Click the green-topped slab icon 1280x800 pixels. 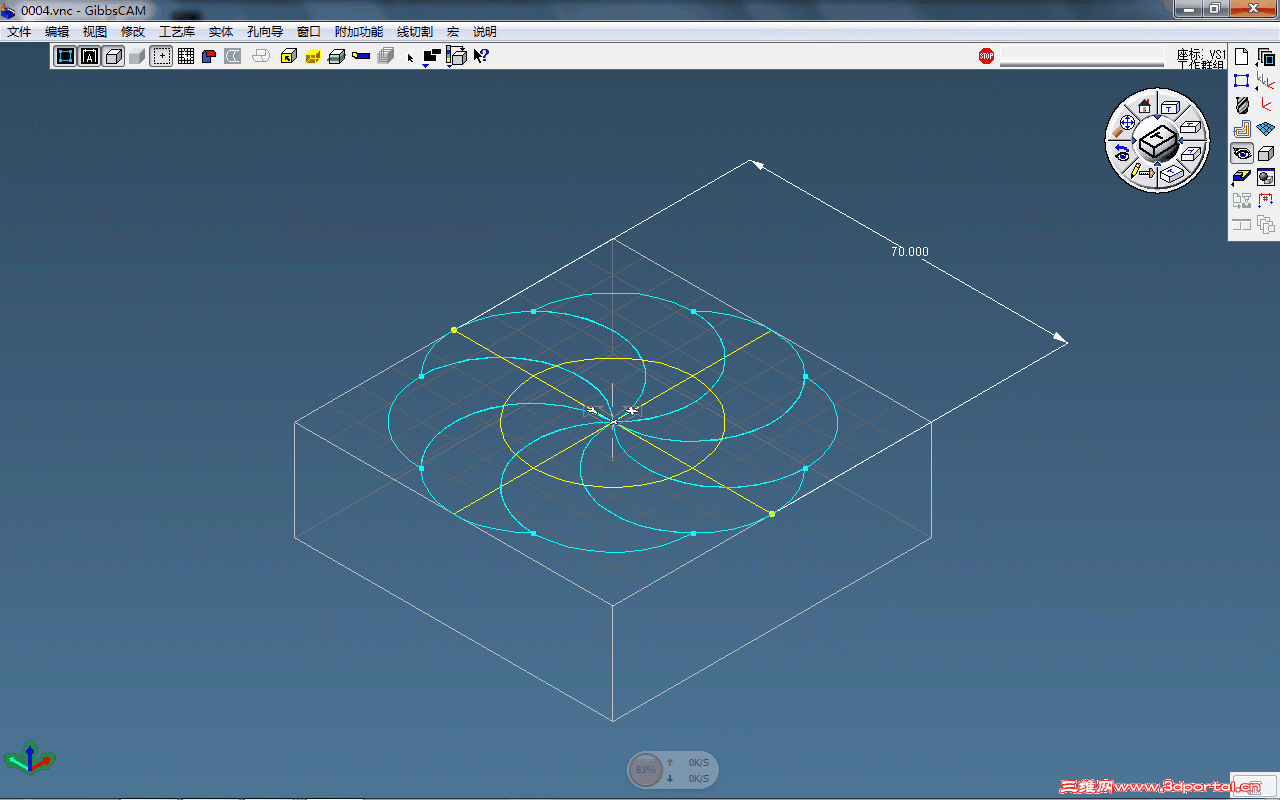337,56
